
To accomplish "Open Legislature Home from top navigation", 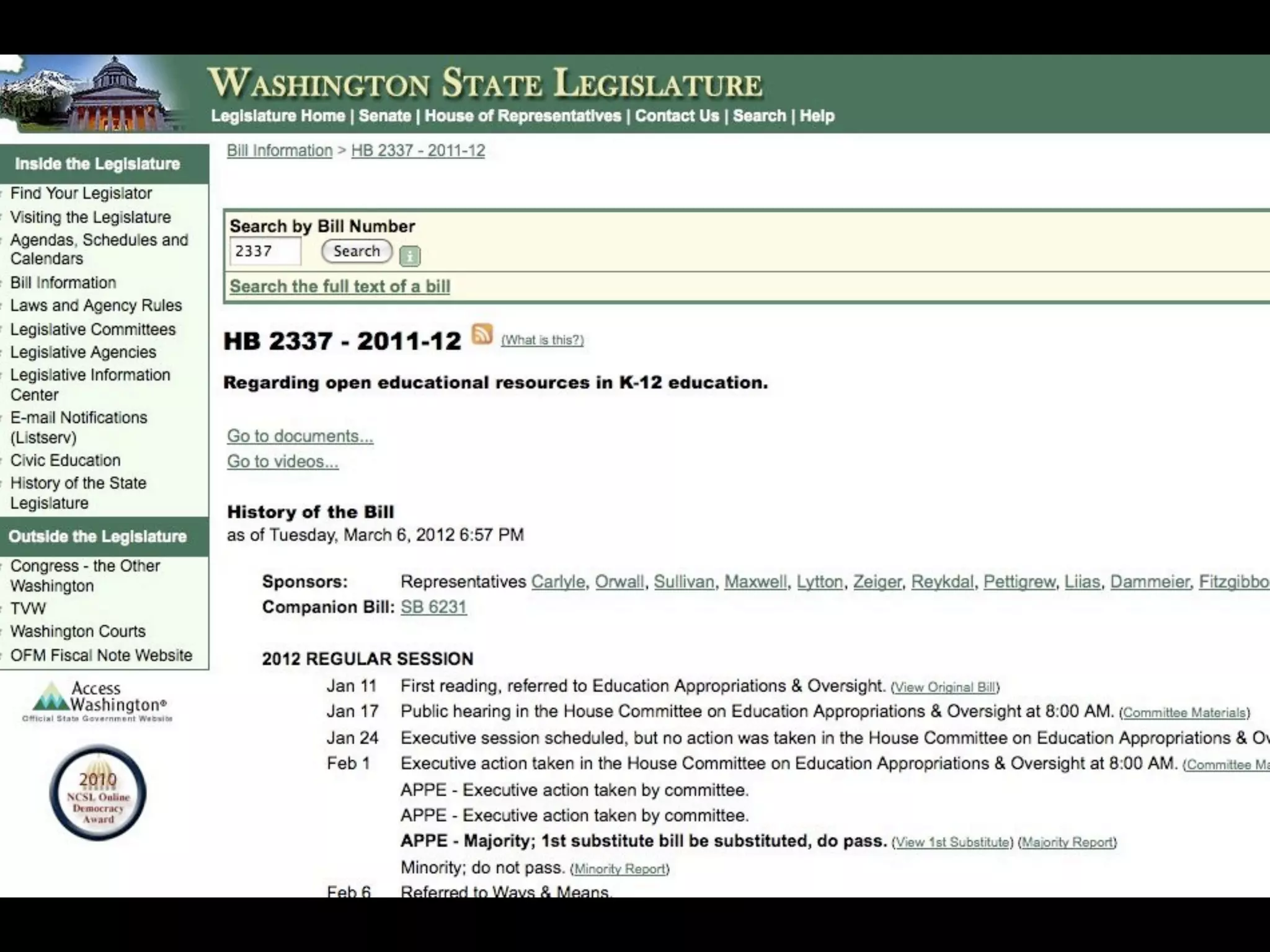I will tap(278, 116).
